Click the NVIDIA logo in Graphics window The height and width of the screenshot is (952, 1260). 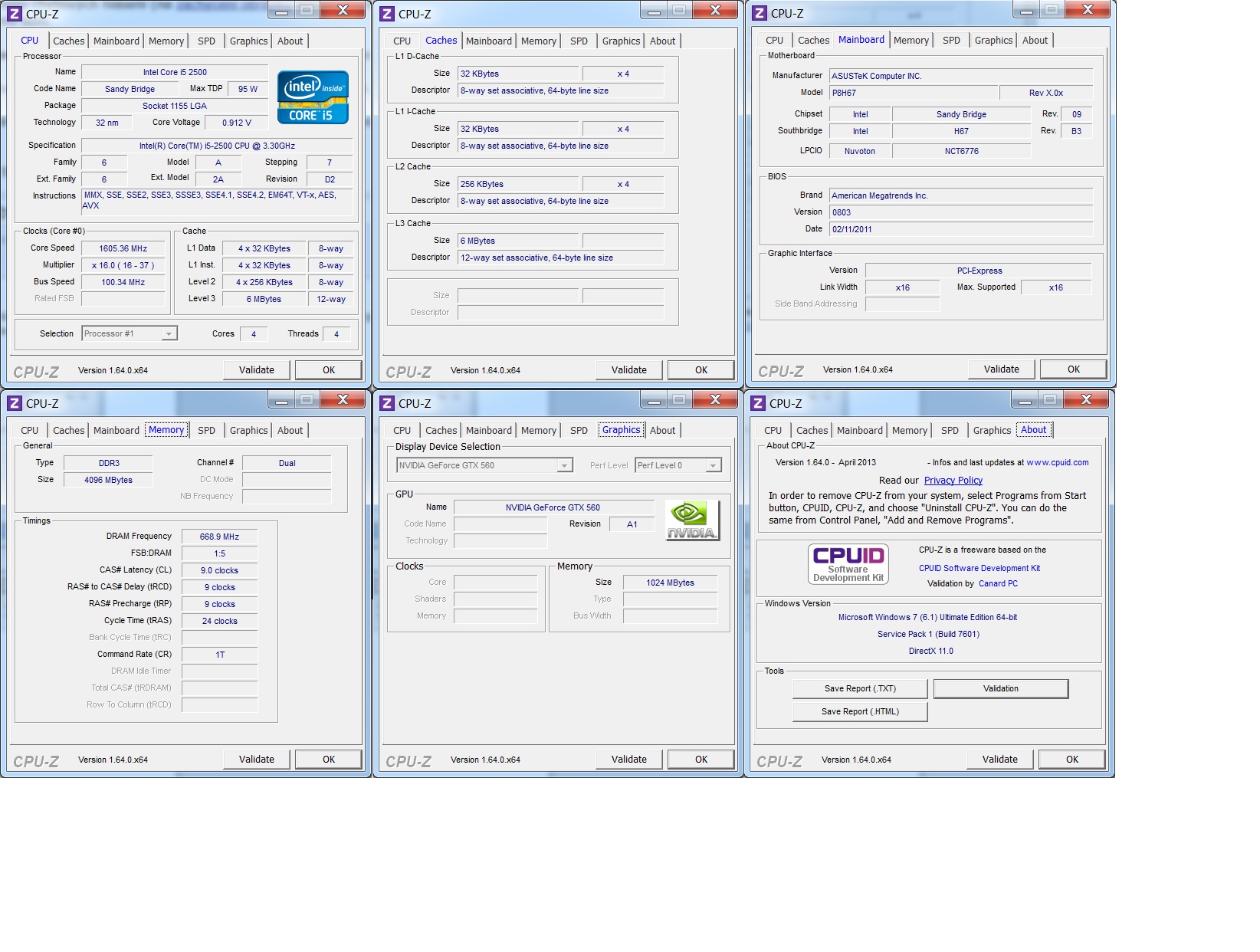(x=692, y=520)
